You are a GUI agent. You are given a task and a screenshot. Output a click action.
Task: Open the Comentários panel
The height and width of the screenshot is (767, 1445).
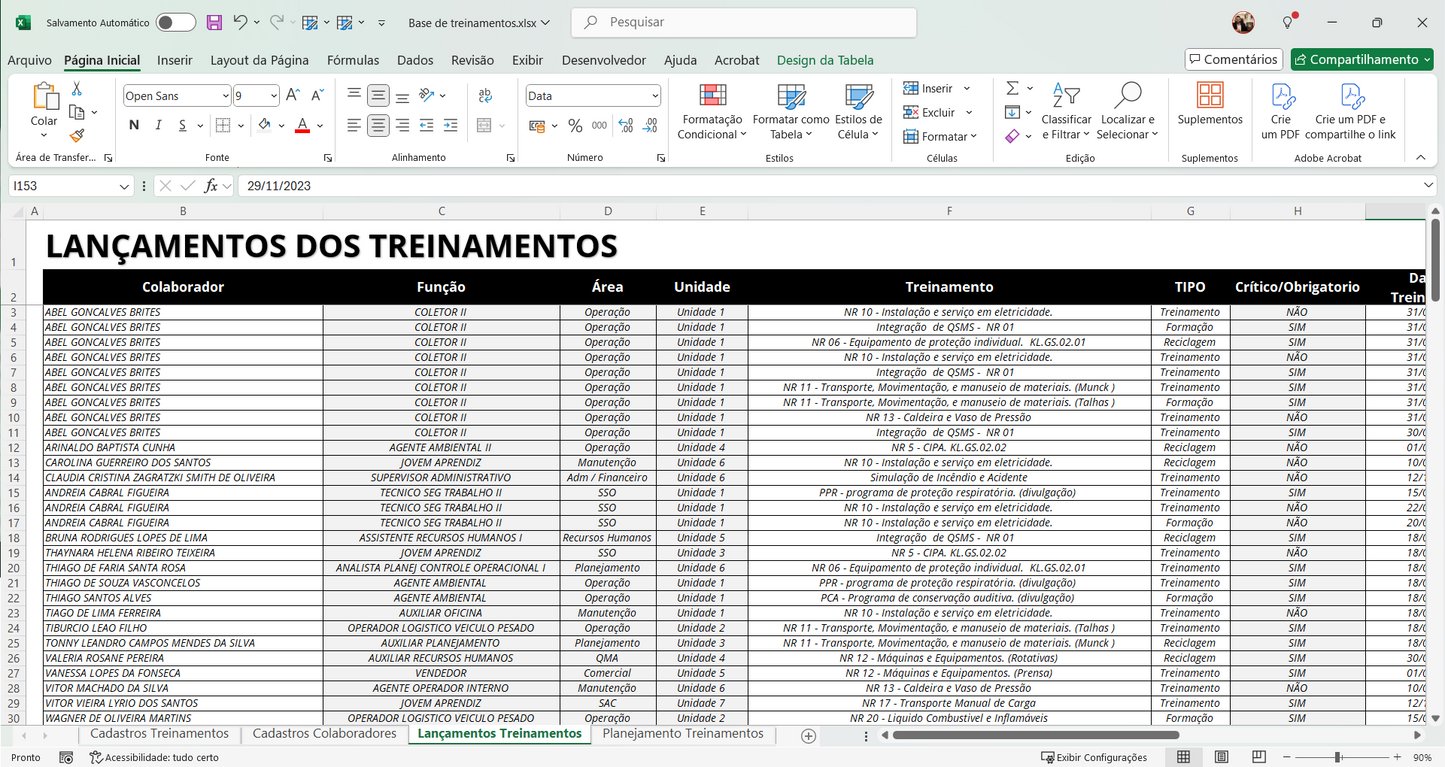[x=1233, y=59]
